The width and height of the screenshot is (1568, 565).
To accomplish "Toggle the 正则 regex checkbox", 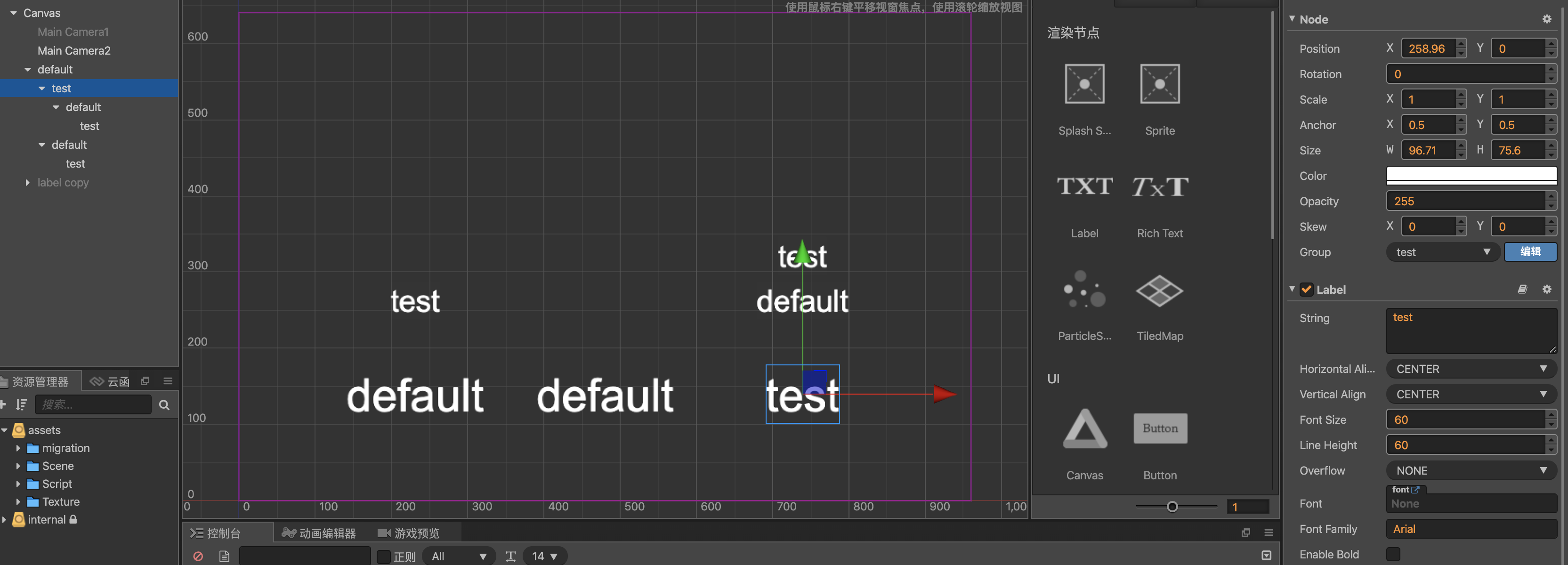I will click(383, 557).
